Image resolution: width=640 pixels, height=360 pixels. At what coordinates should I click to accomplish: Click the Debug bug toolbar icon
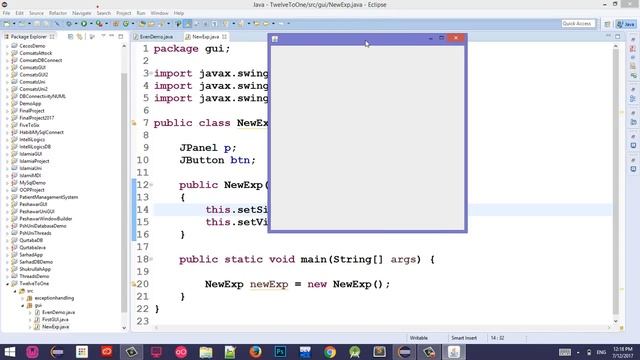(x=69, y=24)
